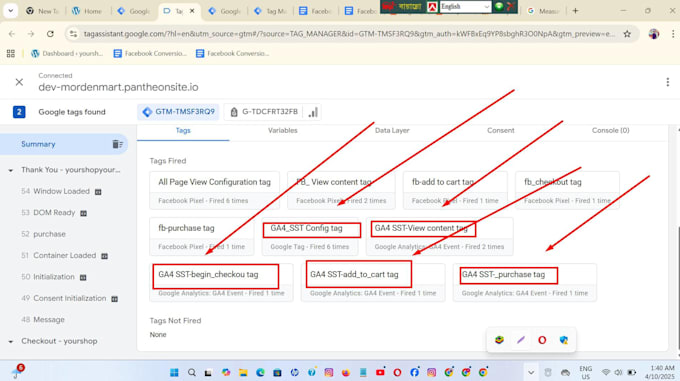Click the red circle annotation tool icon
Viewport: 680px width, 381px height.
pos(542,340)
